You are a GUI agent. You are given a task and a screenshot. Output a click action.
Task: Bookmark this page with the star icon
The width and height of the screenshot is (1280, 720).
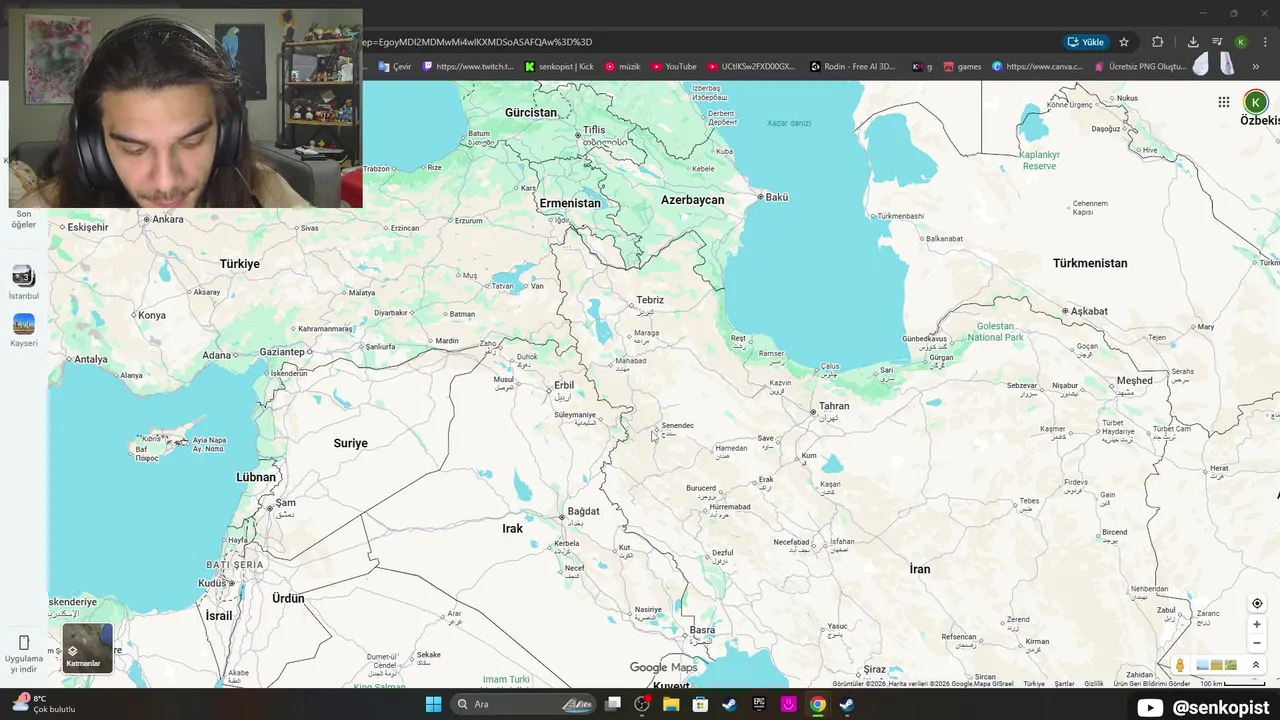pos(1124,42)
